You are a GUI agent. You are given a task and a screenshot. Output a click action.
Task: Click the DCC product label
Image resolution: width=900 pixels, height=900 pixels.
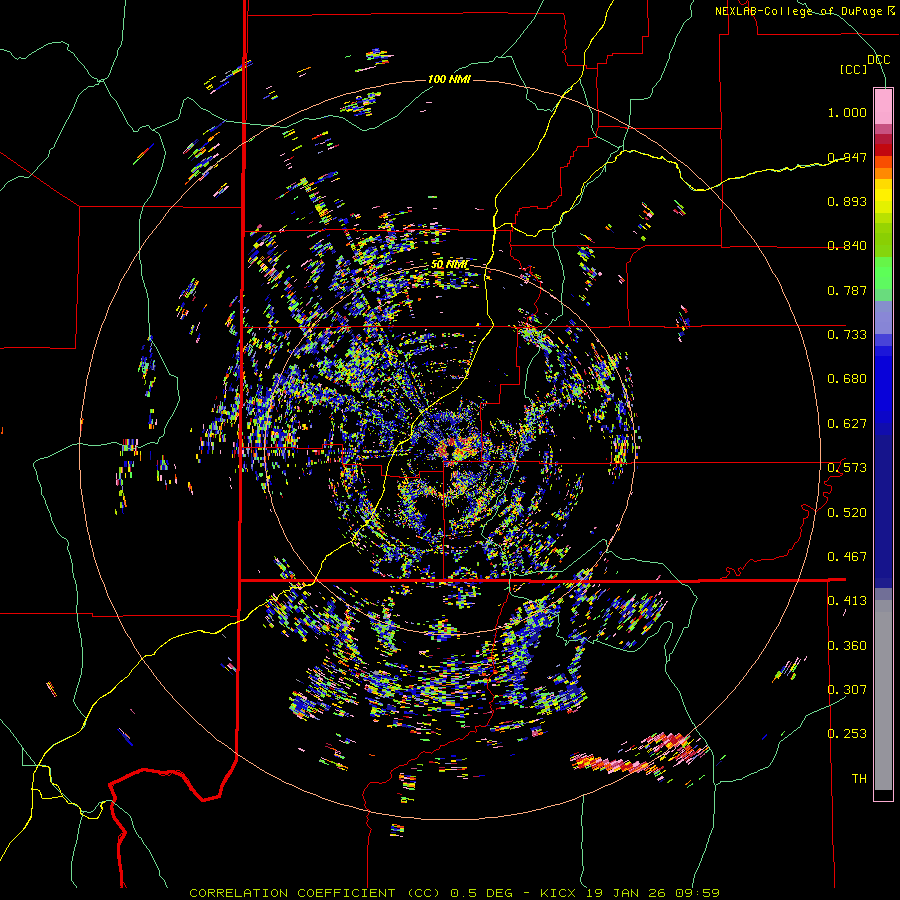[879, 60]
